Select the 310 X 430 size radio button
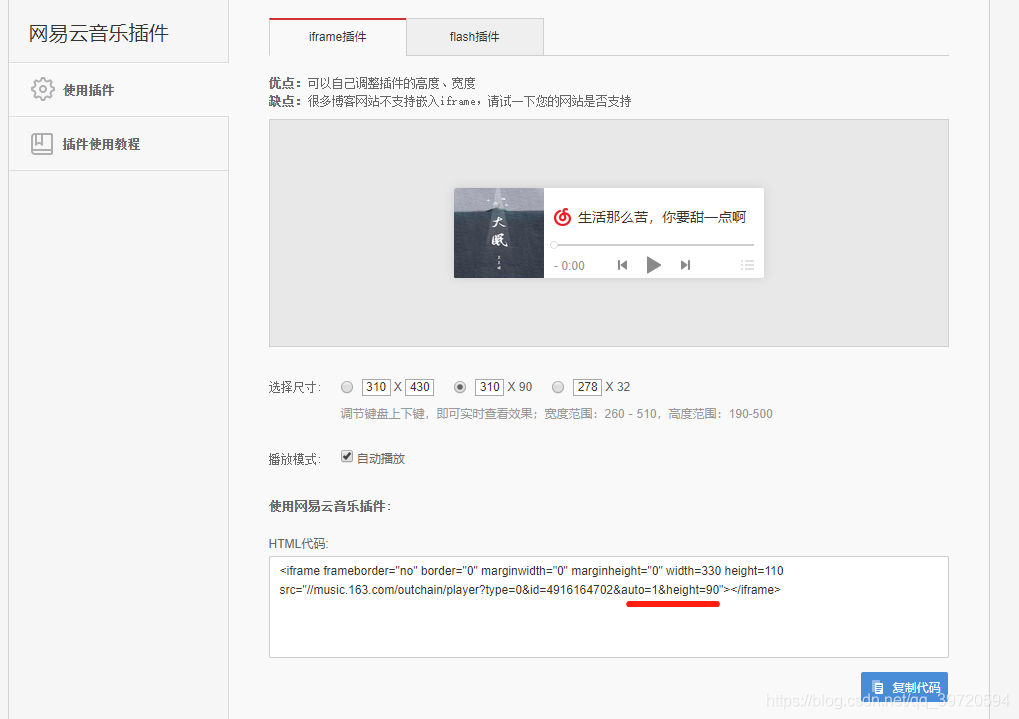 point(347,387)
